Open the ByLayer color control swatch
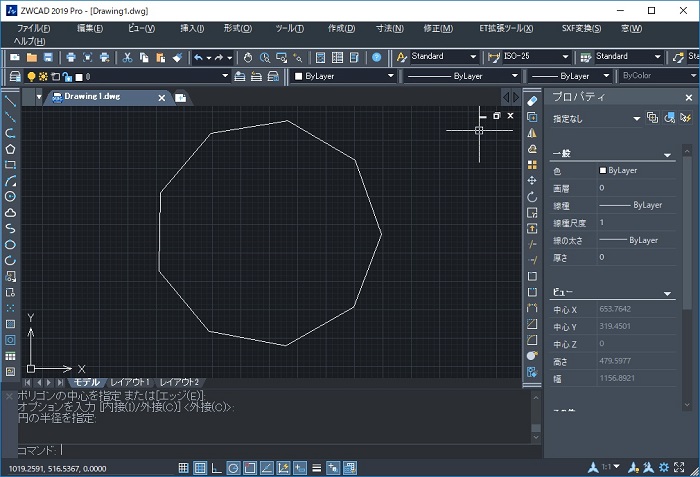 [x=299, y=76]
